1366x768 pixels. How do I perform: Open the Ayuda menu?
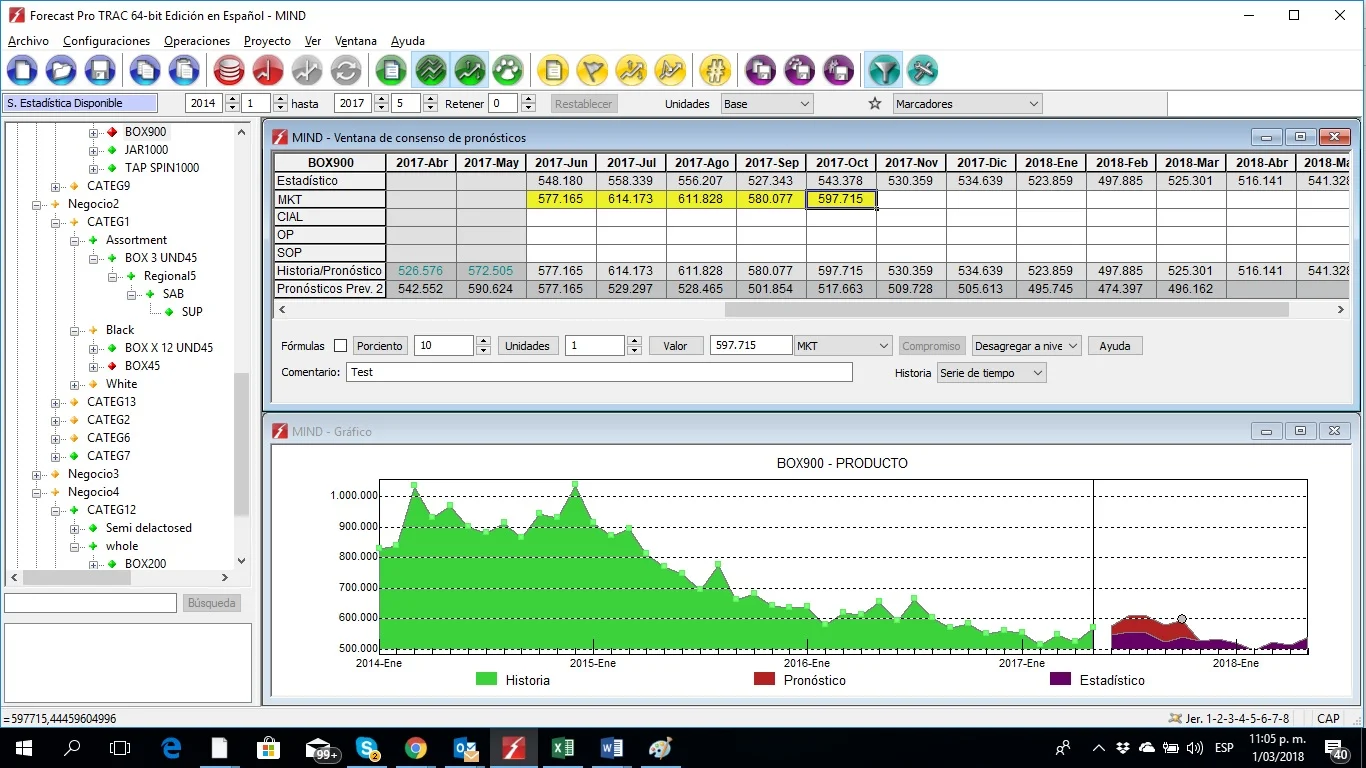point(407,41)
